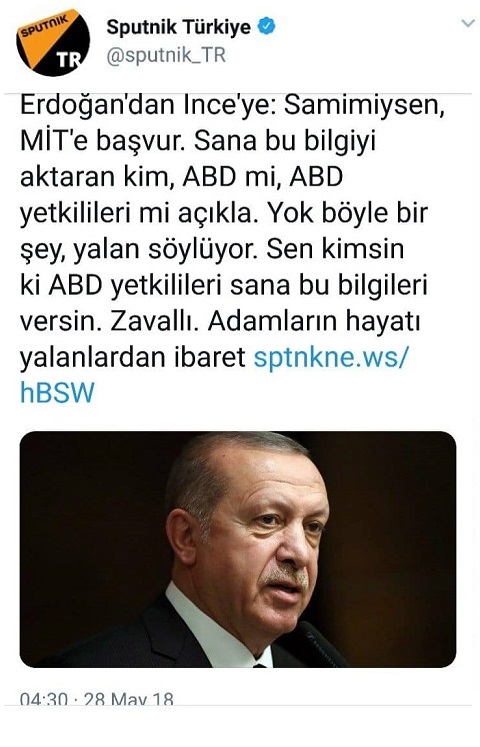Click the TR letters in avatar

(x=69, y=60)
